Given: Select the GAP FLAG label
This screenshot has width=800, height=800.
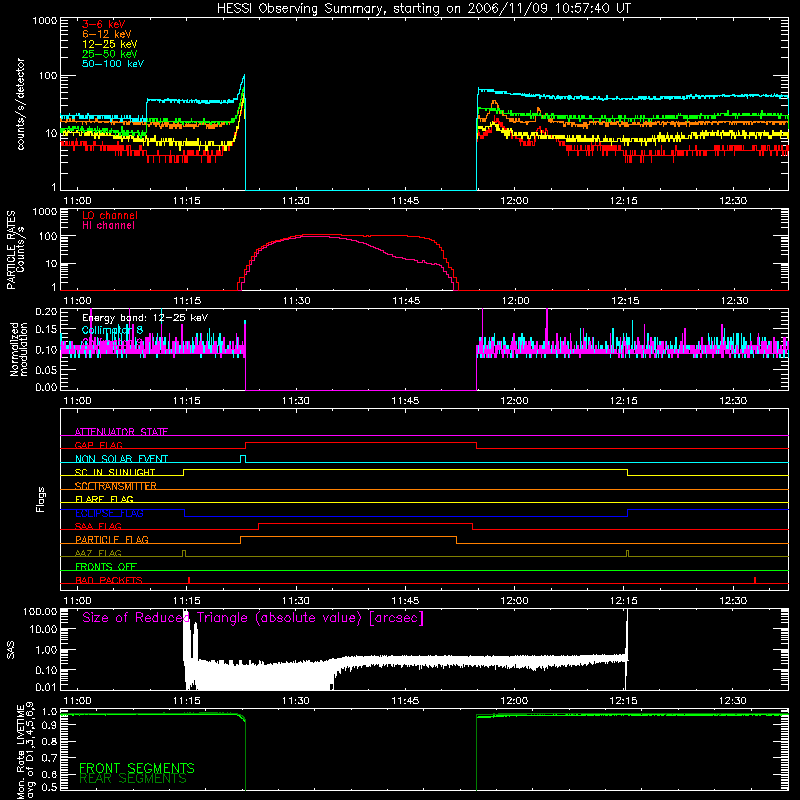Looking at the screenshot, I should [x=98, y=445].
